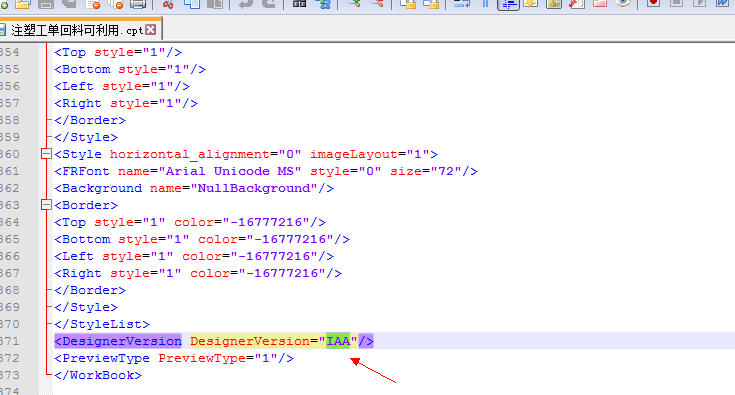Click the FRFont Arial Unicode MS line
735x395 pixels.
coord(266,171)
